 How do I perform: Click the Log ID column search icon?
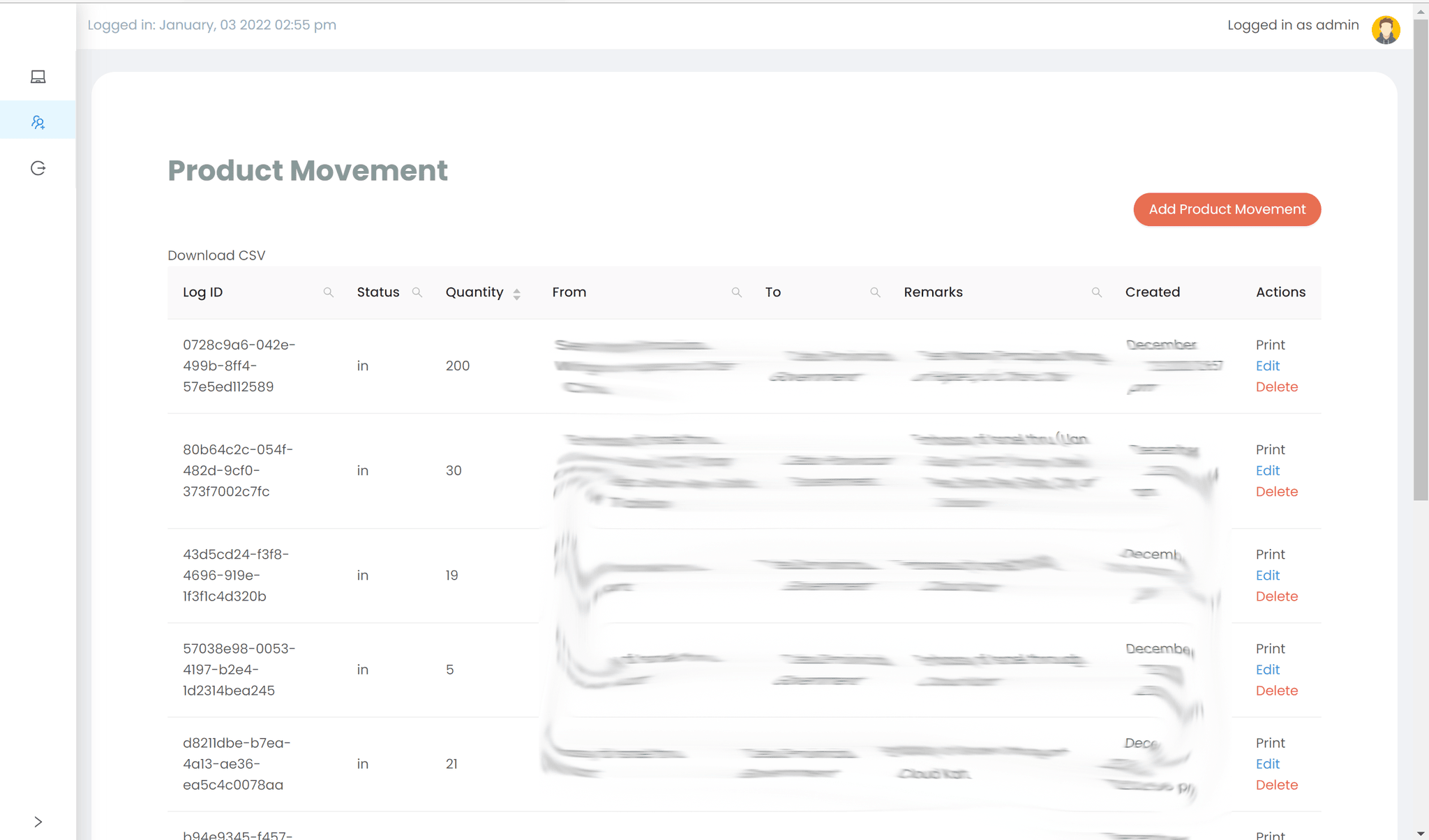[x=328, y=292]
